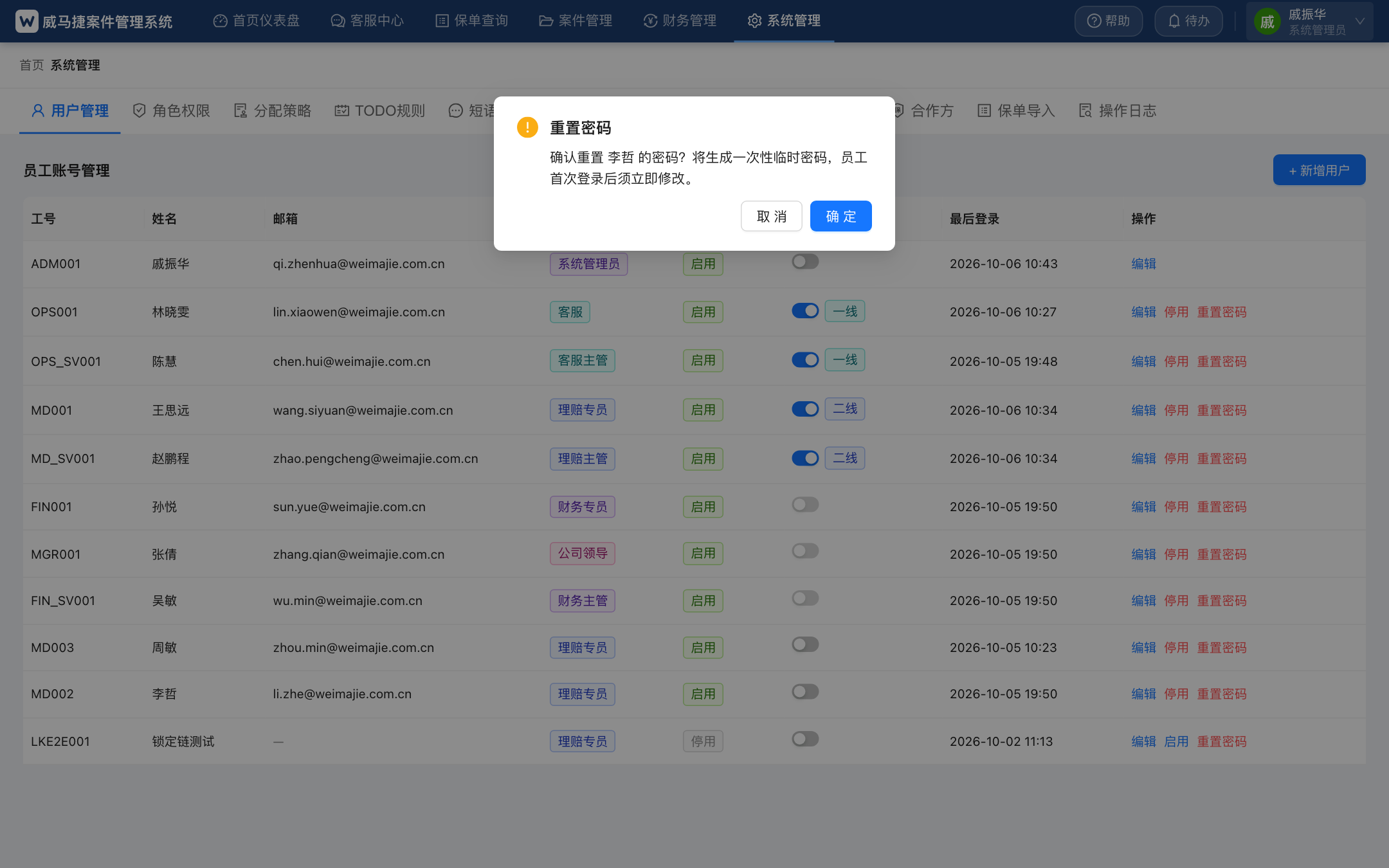The width and height of the screenshot is (1389, 868).
Task: Open 首页仪表盘 from the top navigation
Action: click(x=257, y=21)
